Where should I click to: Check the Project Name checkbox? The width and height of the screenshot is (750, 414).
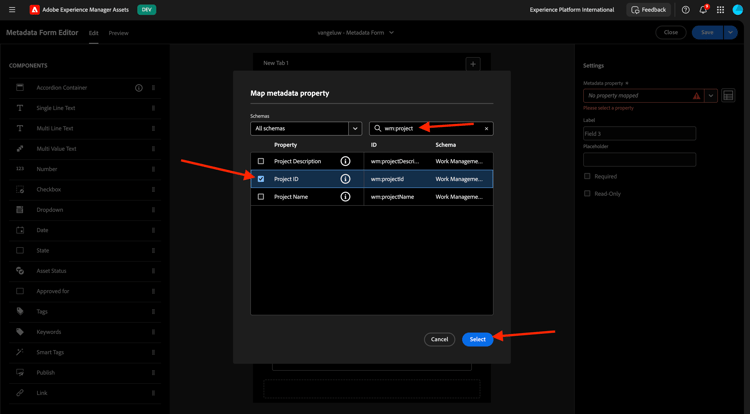coord(261,196)
